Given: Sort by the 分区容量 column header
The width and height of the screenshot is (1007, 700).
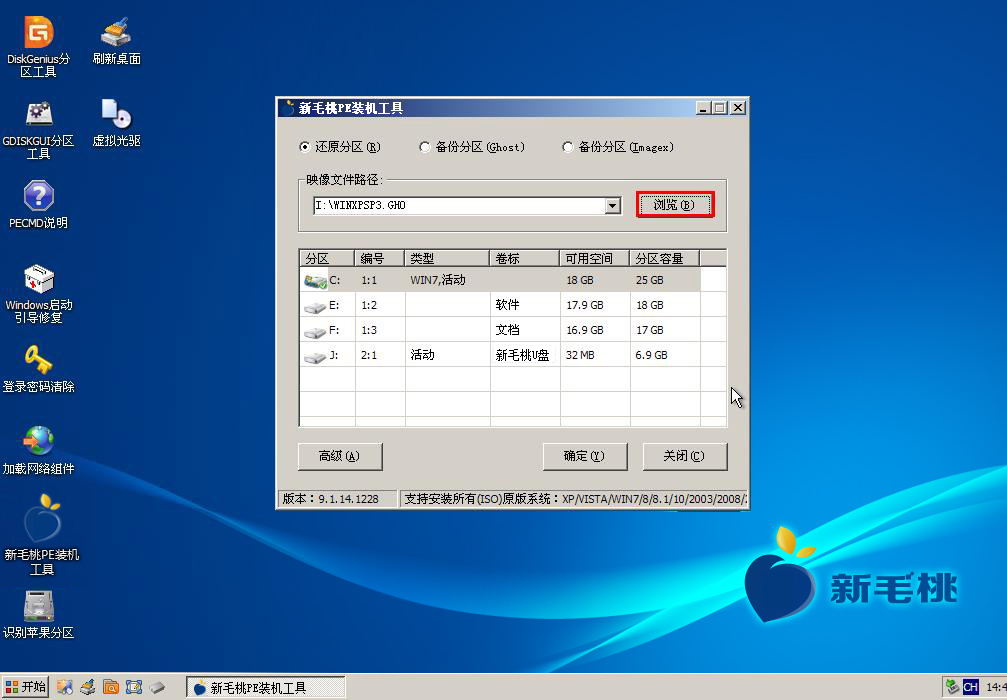Looking at the screenshot, I should [665, 258].
